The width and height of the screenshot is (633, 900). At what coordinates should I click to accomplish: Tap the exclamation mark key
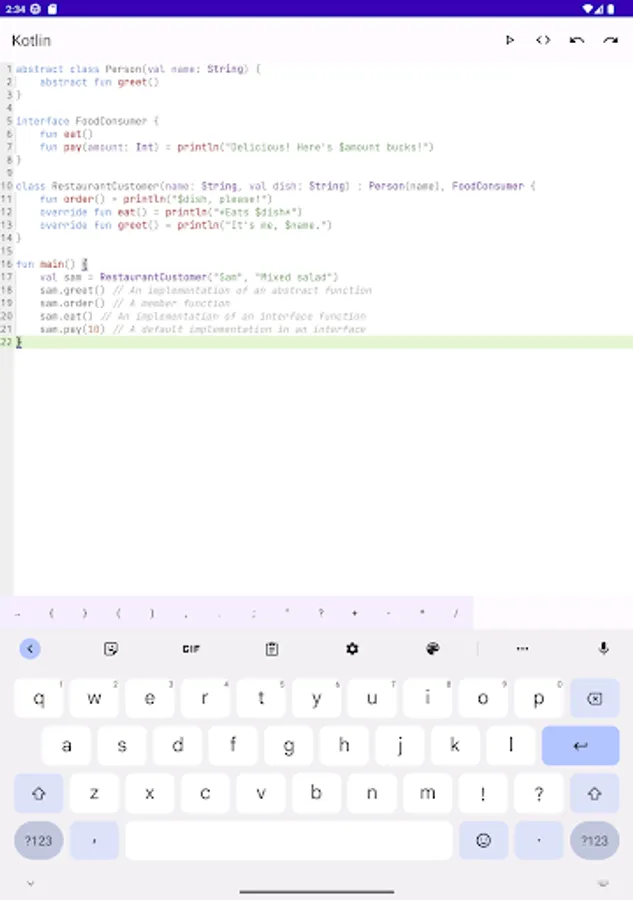pyautogui.click(x=483, y=793)
